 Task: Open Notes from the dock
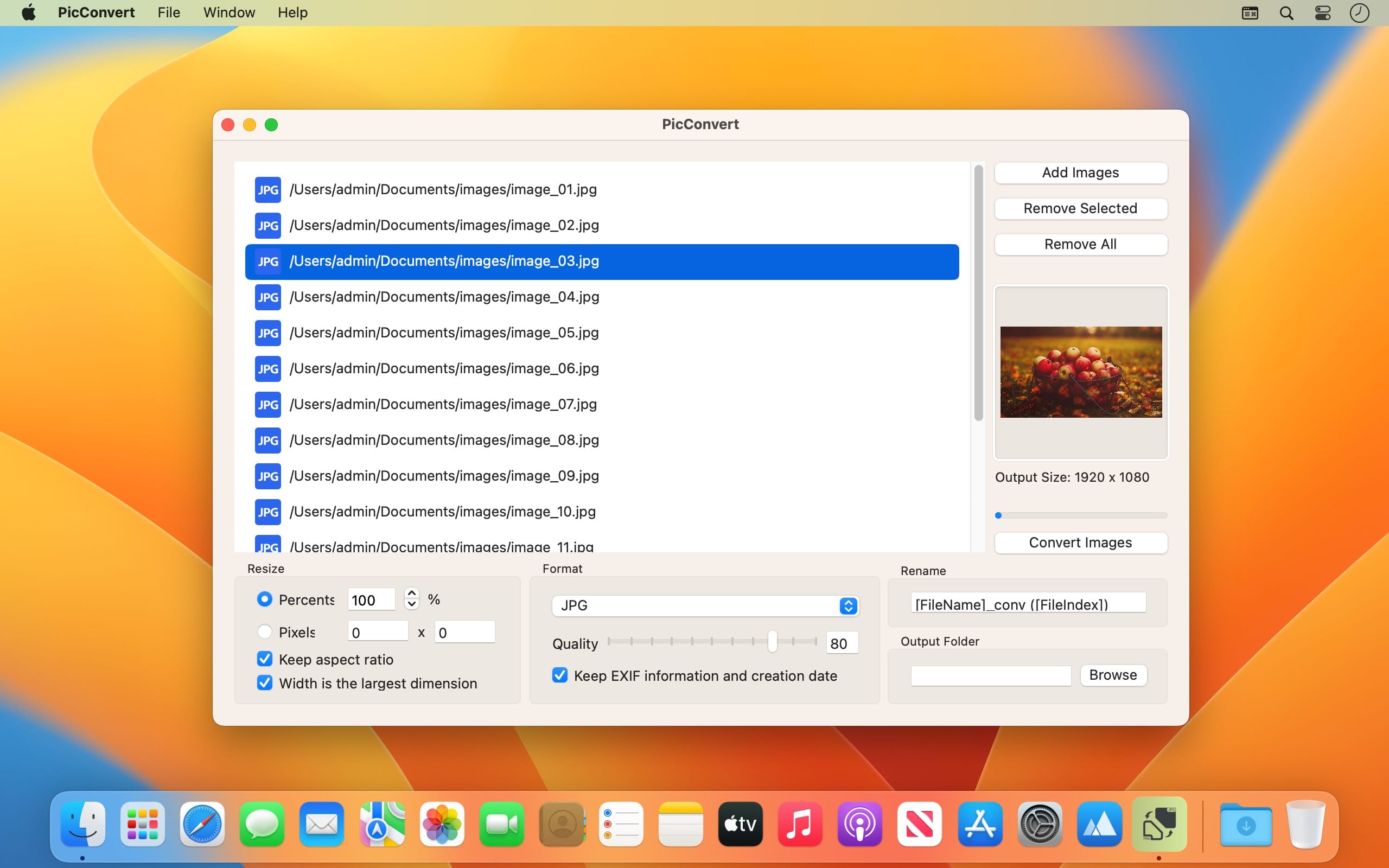(681, 825)
